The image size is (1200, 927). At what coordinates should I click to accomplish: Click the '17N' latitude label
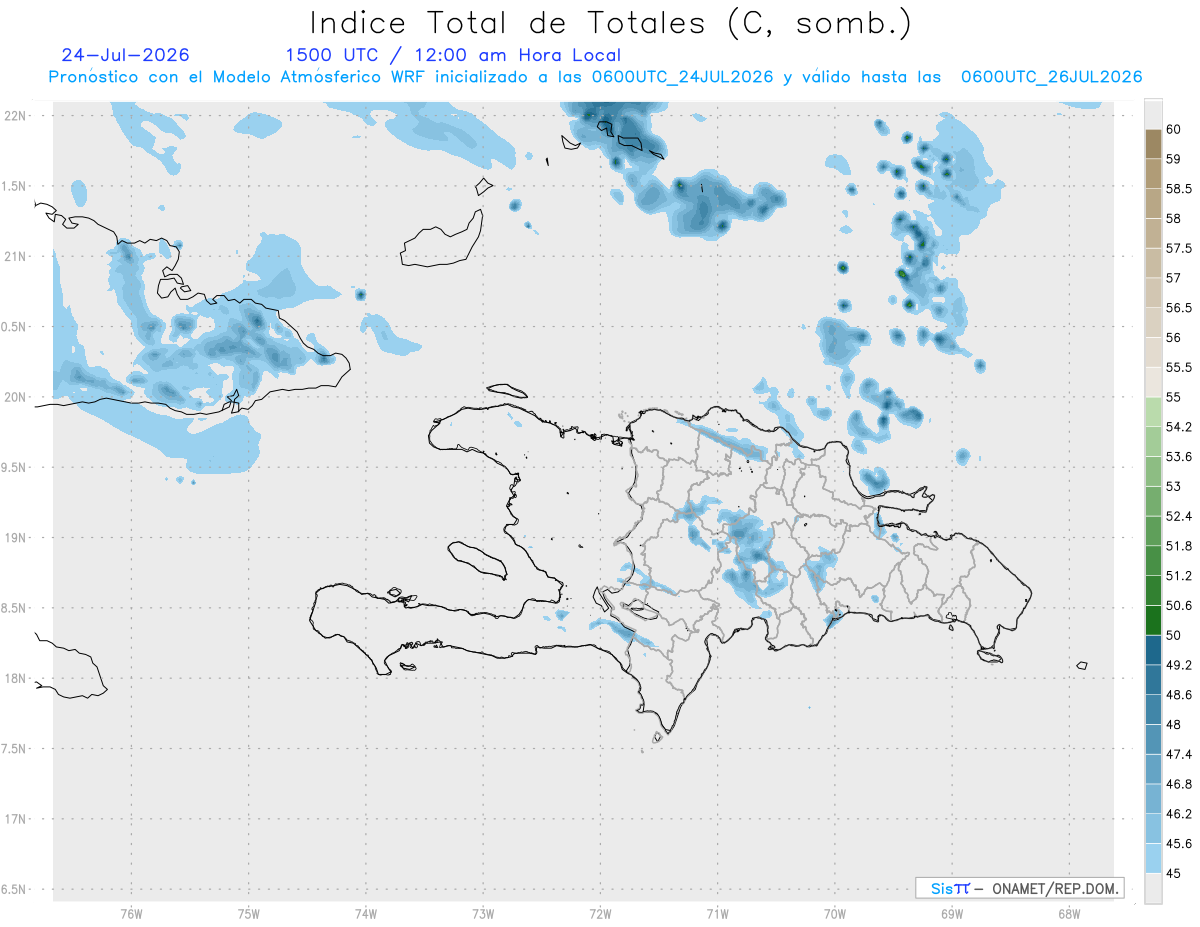pos(17,819)
